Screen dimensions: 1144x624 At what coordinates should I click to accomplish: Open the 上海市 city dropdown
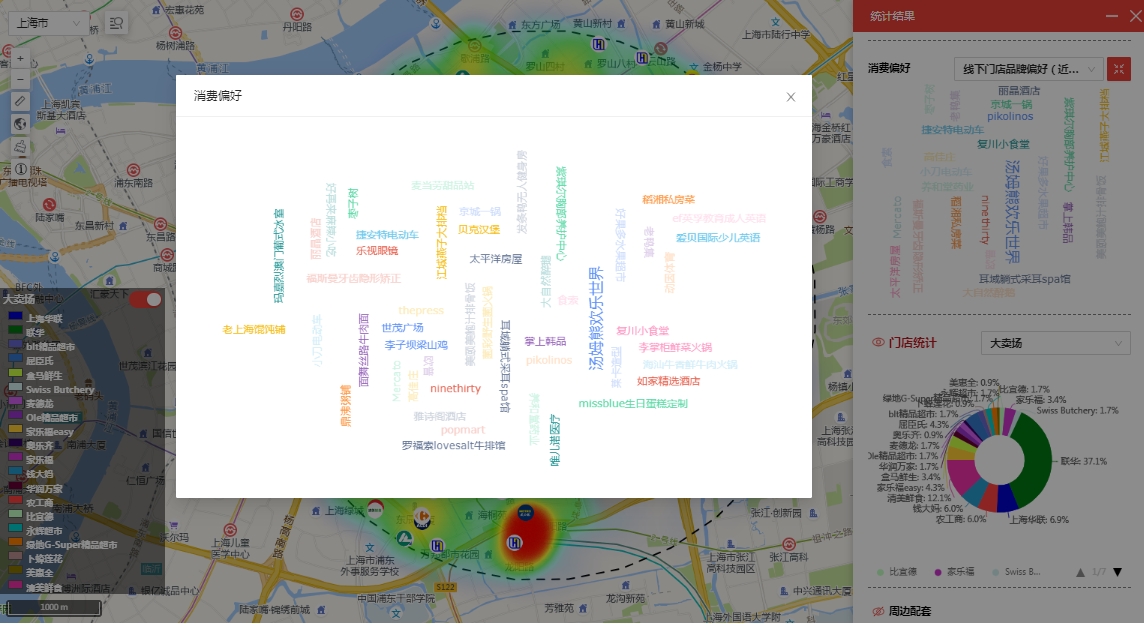(x=48, y=23)
